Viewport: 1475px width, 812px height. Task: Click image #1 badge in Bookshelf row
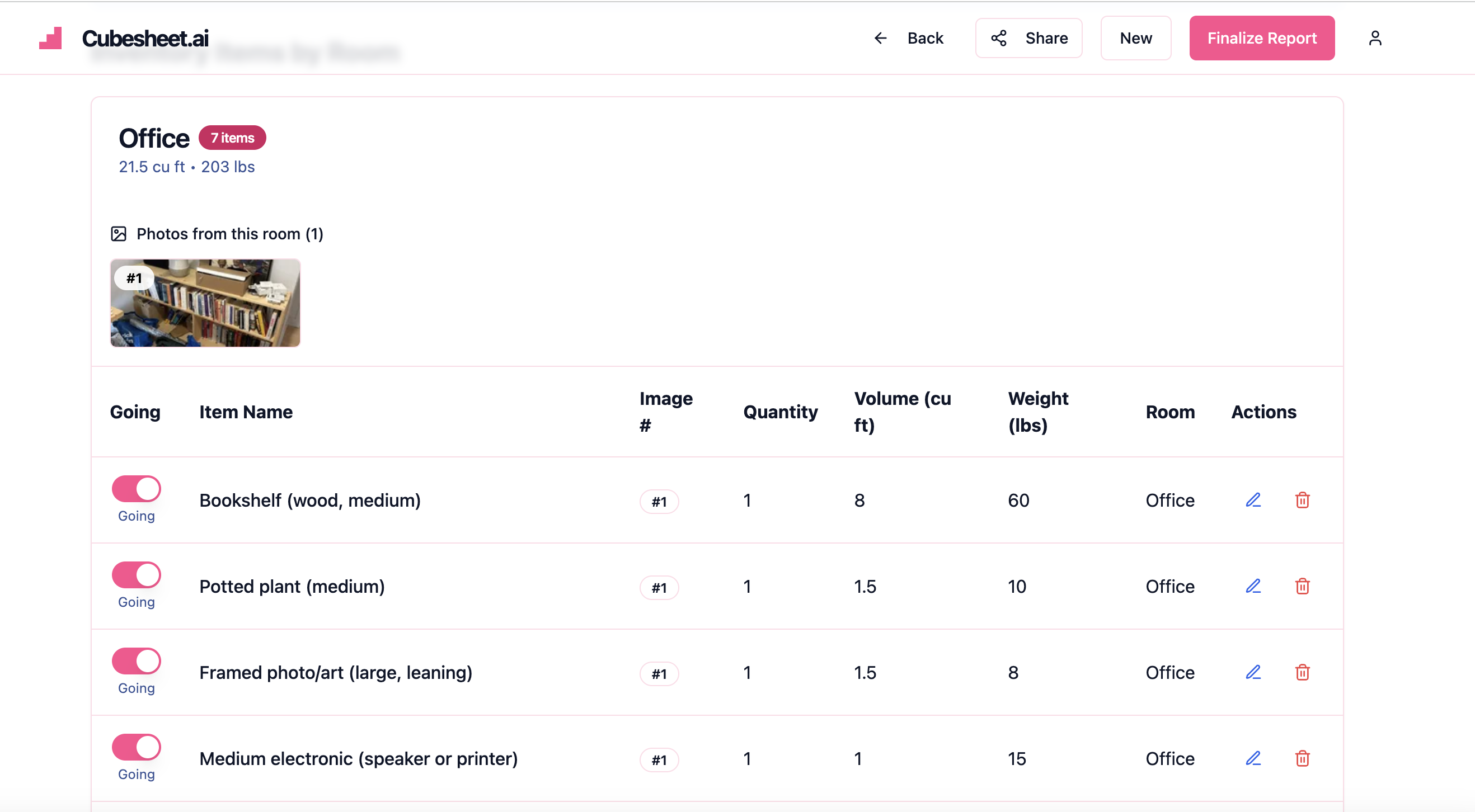(x=659, y=502)
